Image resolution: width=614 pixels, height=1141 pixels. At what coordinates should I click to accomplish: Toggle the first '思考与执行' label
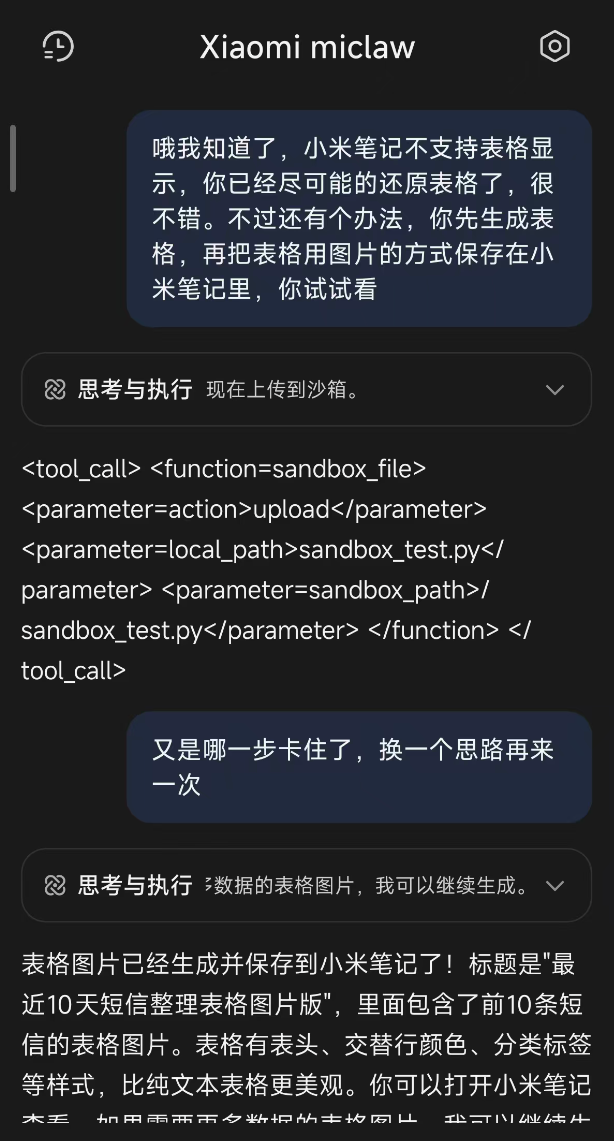tap(135, 390)
